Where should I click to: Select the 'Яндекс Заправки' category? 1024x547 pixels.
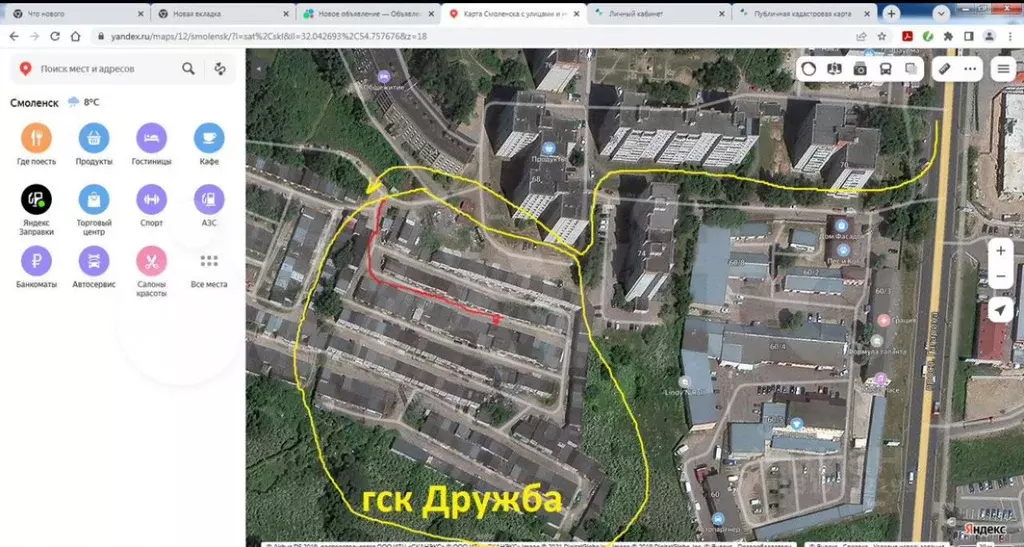37,210
